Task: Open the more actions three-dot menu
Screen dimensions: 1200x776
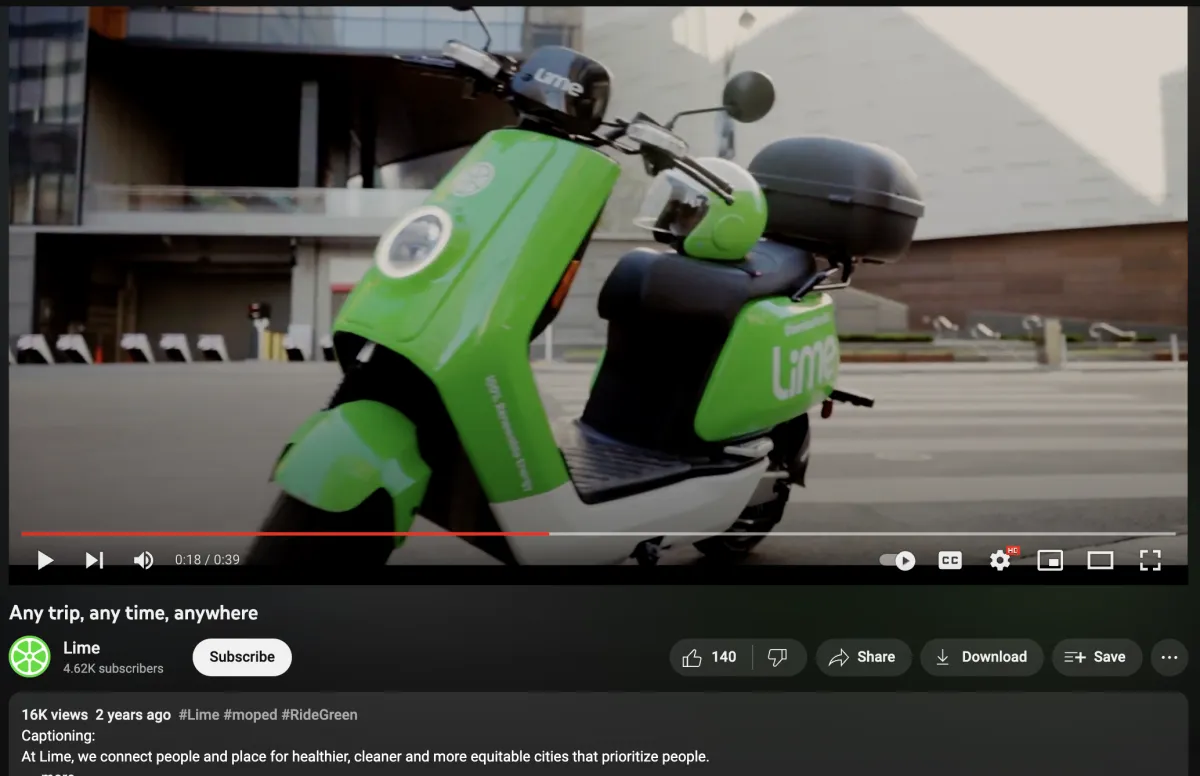Action: (1170, 657)
